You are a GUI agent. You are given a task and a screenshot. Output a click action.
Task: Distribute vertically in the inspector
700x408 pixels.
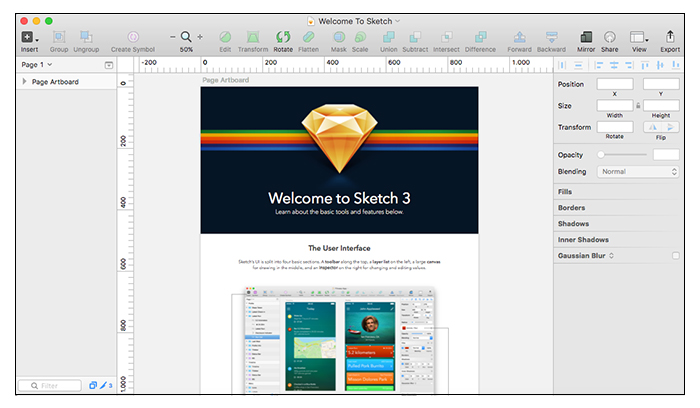(x=579, y=65)
